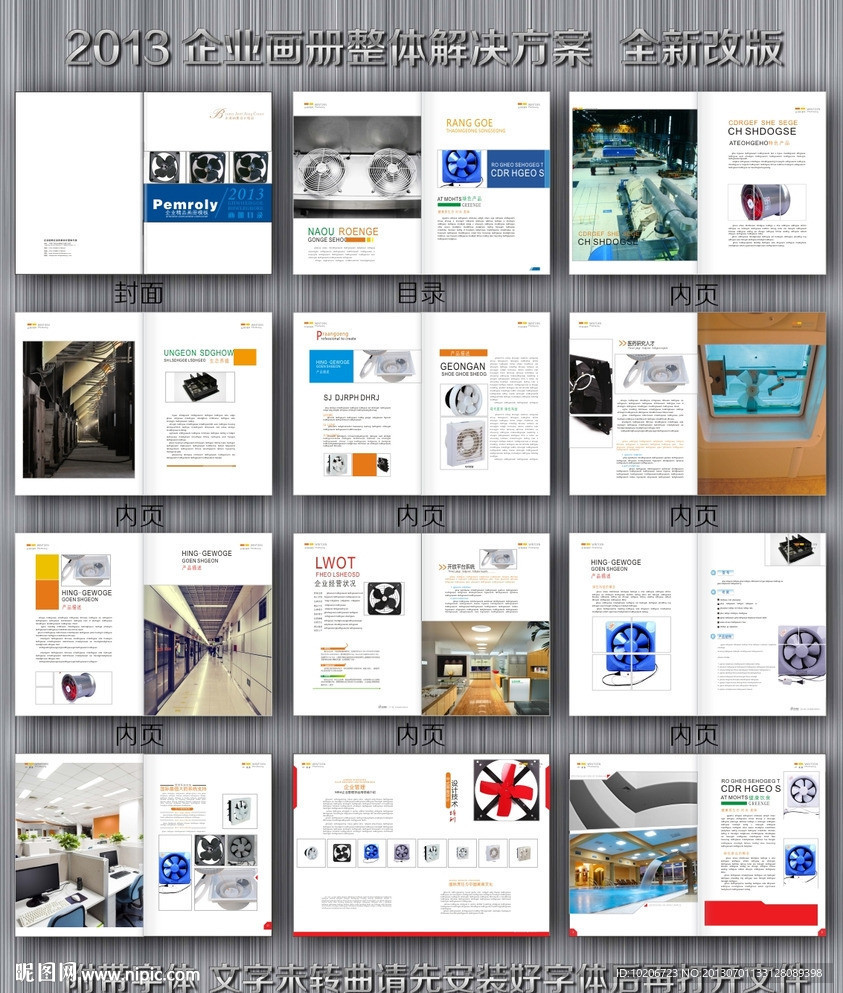Open the silver twin-fan photo in catalog spread
The image size is (843, 993).
click(x=357, y=168)
